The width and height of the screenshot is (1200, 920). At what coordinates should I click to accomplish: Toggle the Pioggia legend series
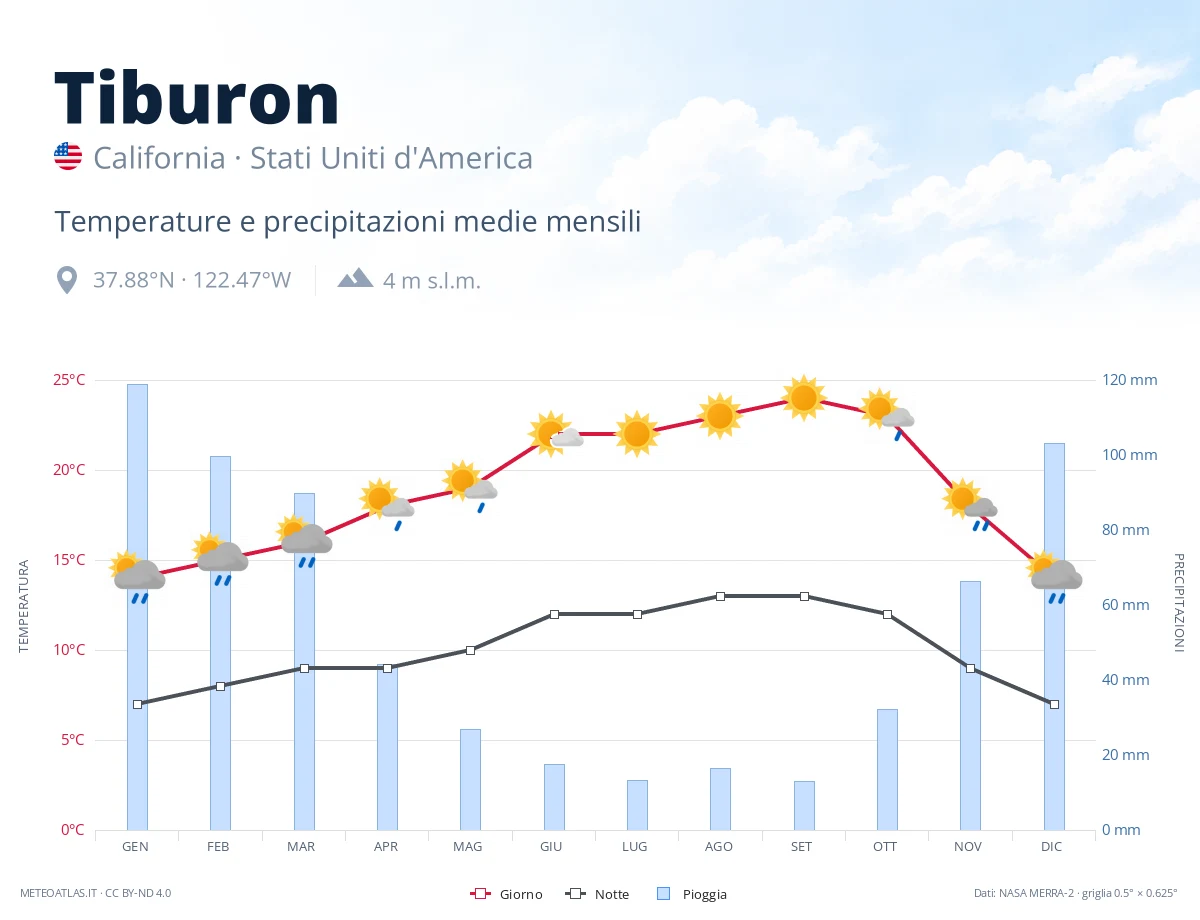(x=692, y=894)
